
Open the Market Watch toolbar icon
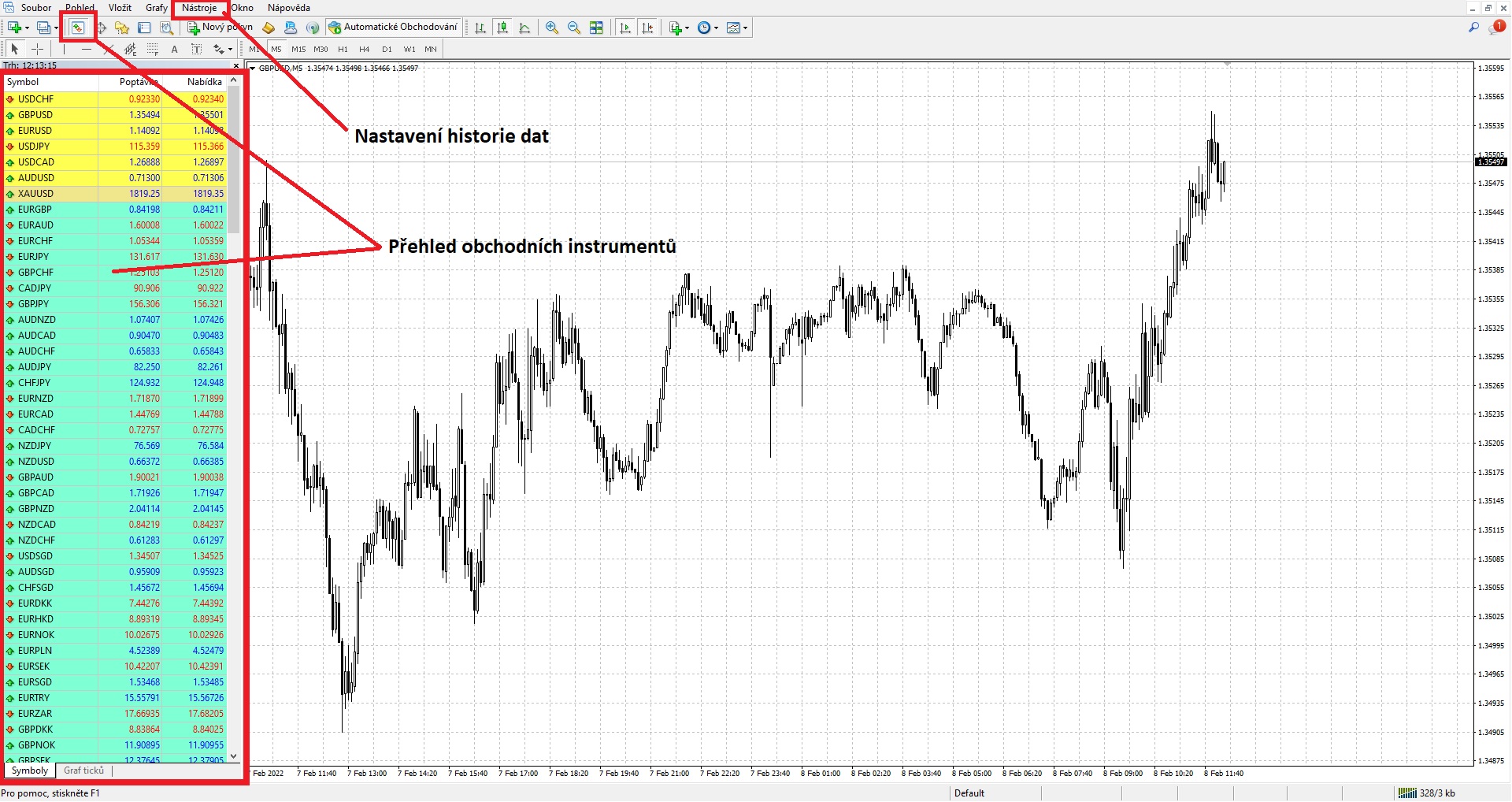tap(77, 28)
